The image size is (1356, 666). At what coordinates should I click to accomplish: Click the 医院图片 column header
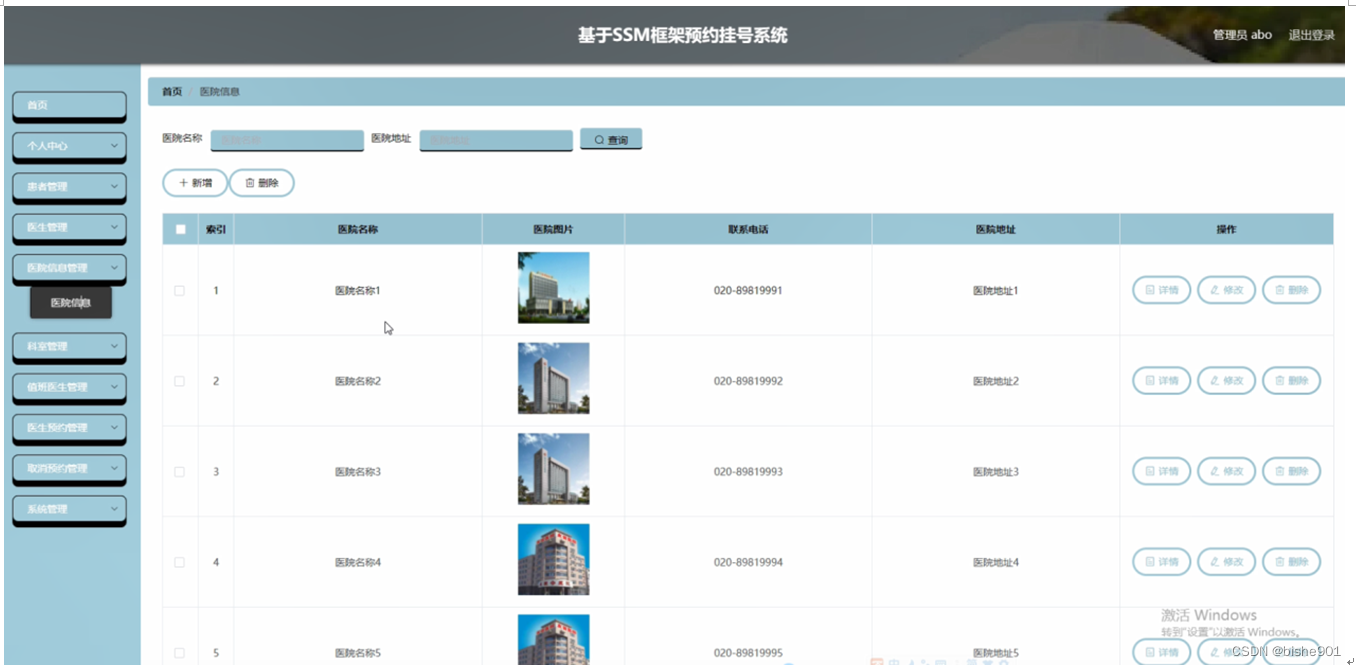pyautogui.click(x=553, y=229)
